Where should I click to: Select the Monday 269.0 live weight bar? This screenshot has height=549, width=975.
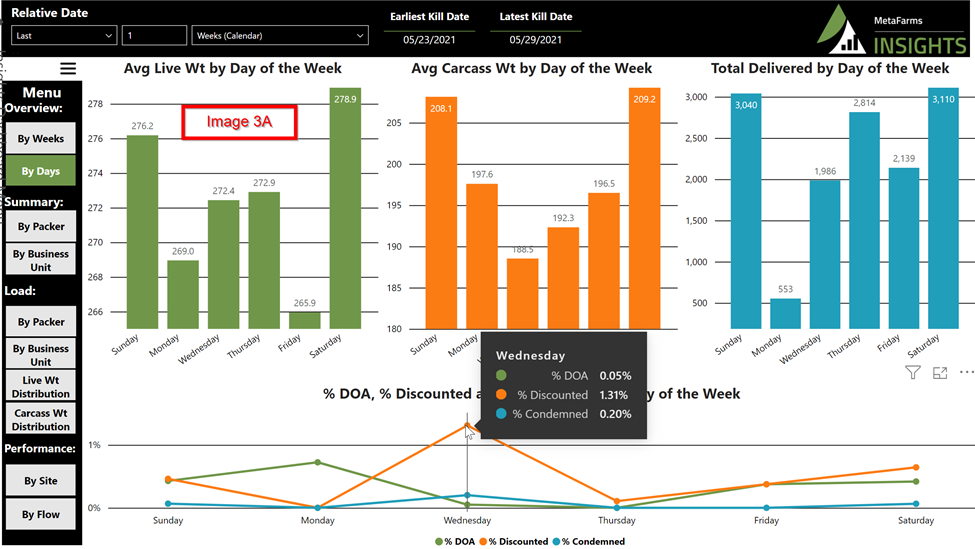click(183, 294)
